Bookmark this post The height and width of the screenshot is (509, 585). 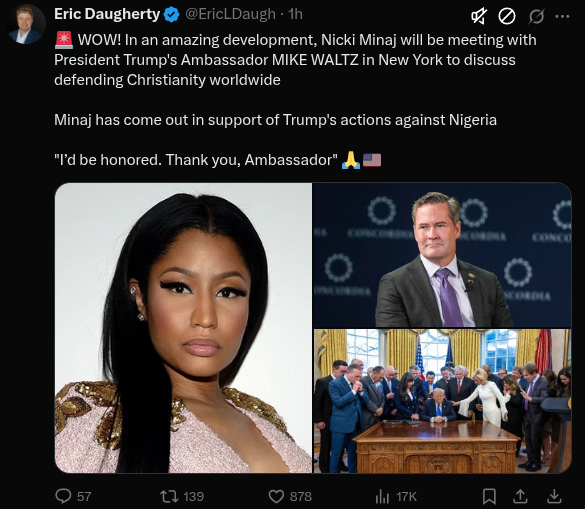point(489,496)
